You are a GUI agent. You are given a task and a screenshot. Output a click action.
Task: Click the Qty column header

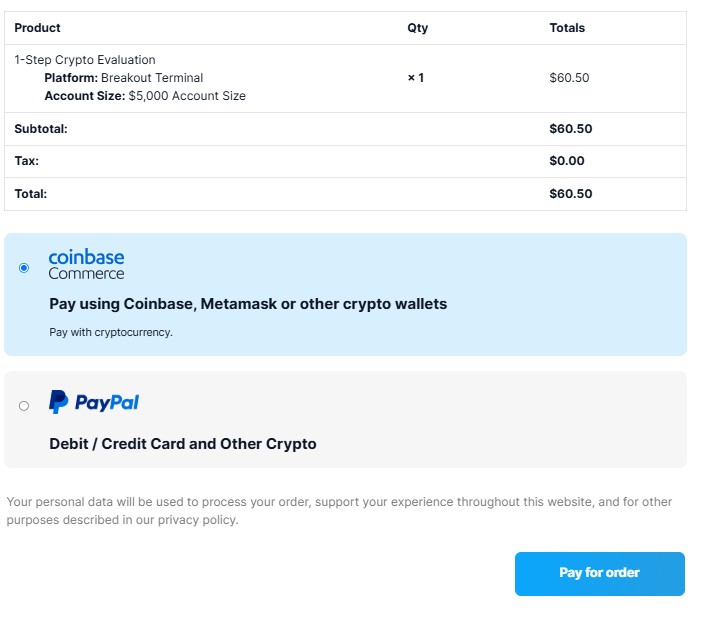pos(417,28)
